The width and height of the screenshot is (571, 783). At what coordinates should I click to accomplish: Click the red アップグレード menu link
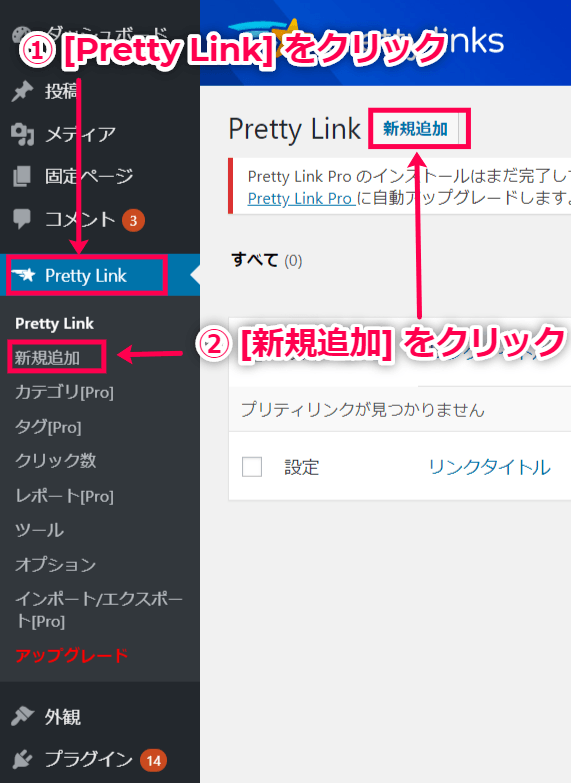tap(72, 656)
